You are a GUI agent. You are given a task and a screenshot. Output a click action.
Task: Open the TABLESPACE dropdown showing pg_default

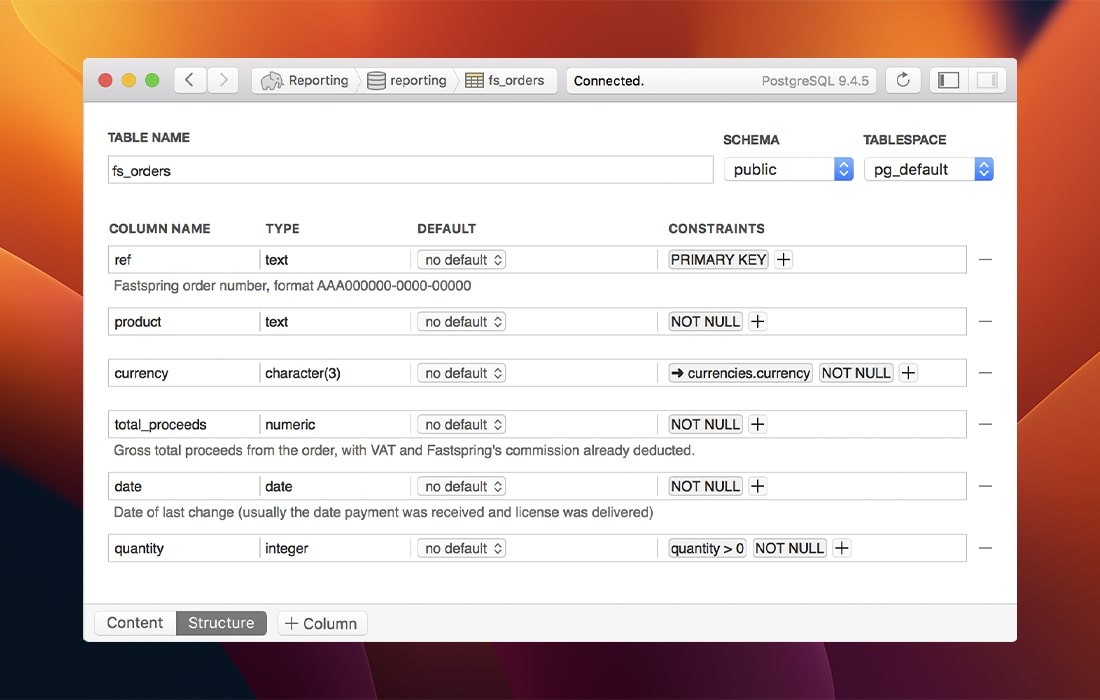click(x=928, y=169)
